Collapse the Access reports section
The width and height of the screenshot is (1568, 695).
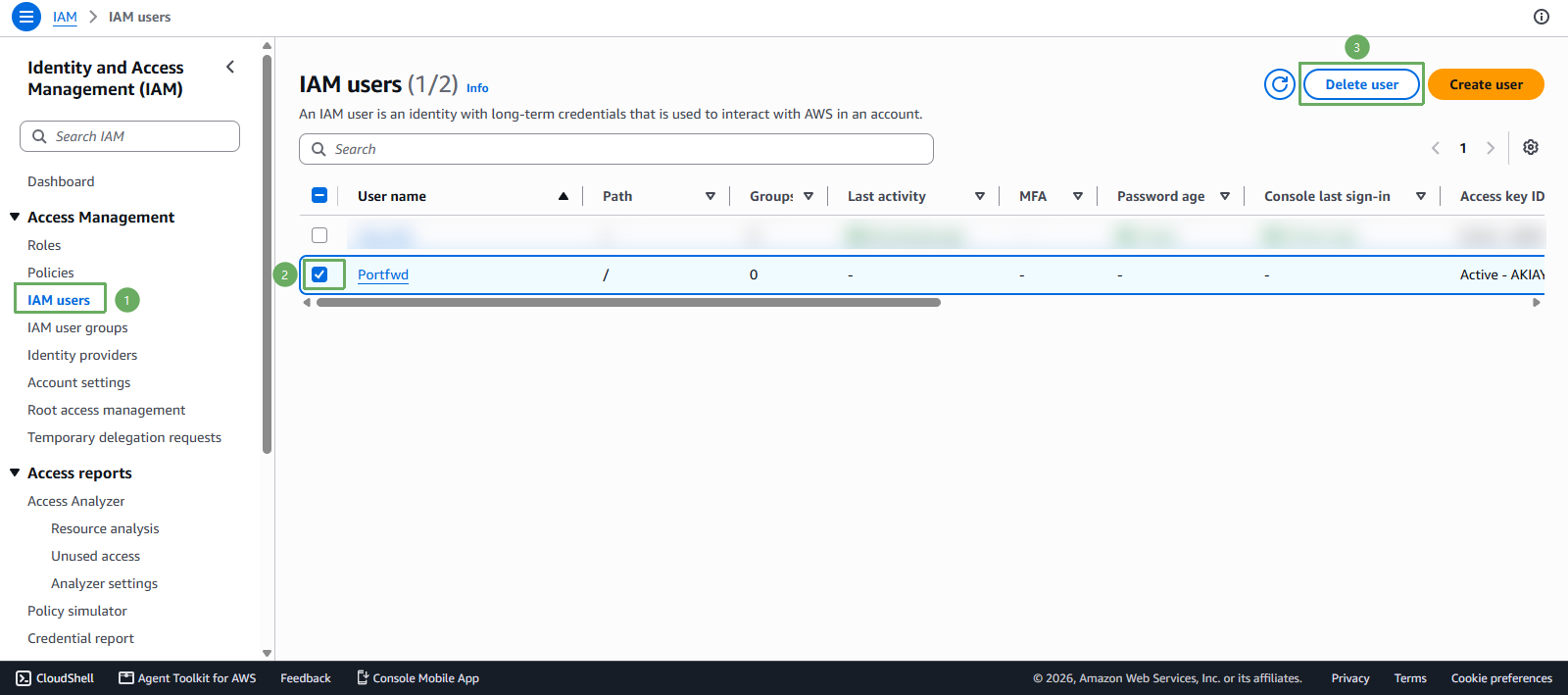(15, 472)
